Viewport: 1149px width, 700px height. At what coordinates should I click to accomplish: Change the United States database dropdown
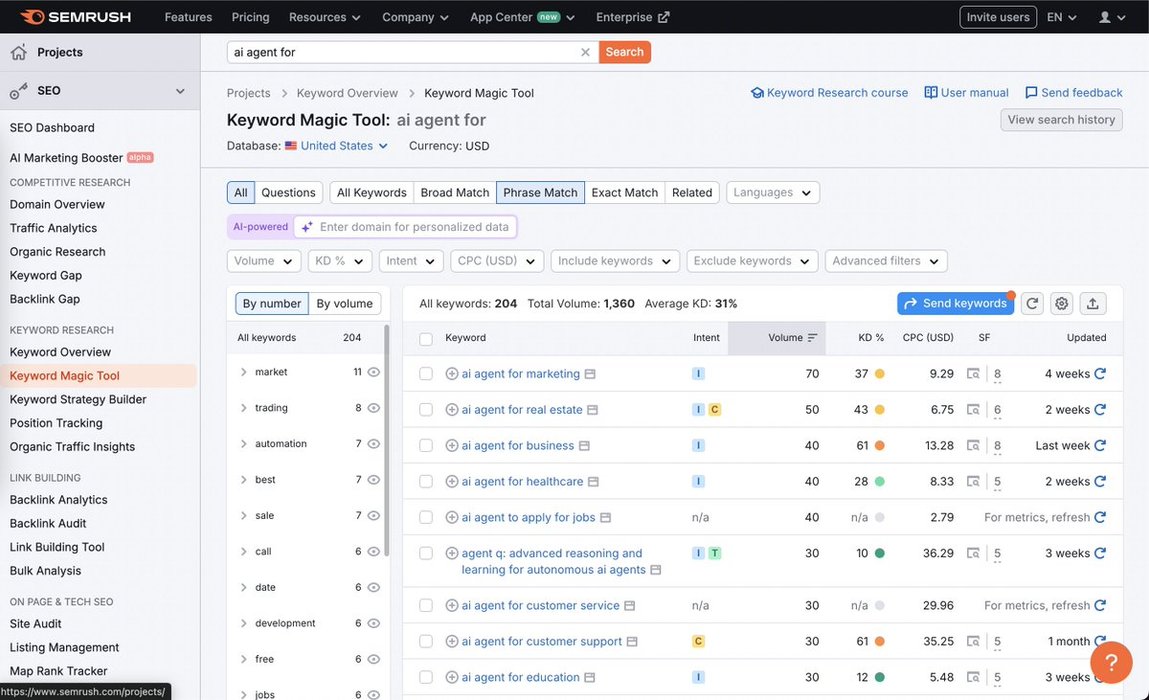pos(336,146)
